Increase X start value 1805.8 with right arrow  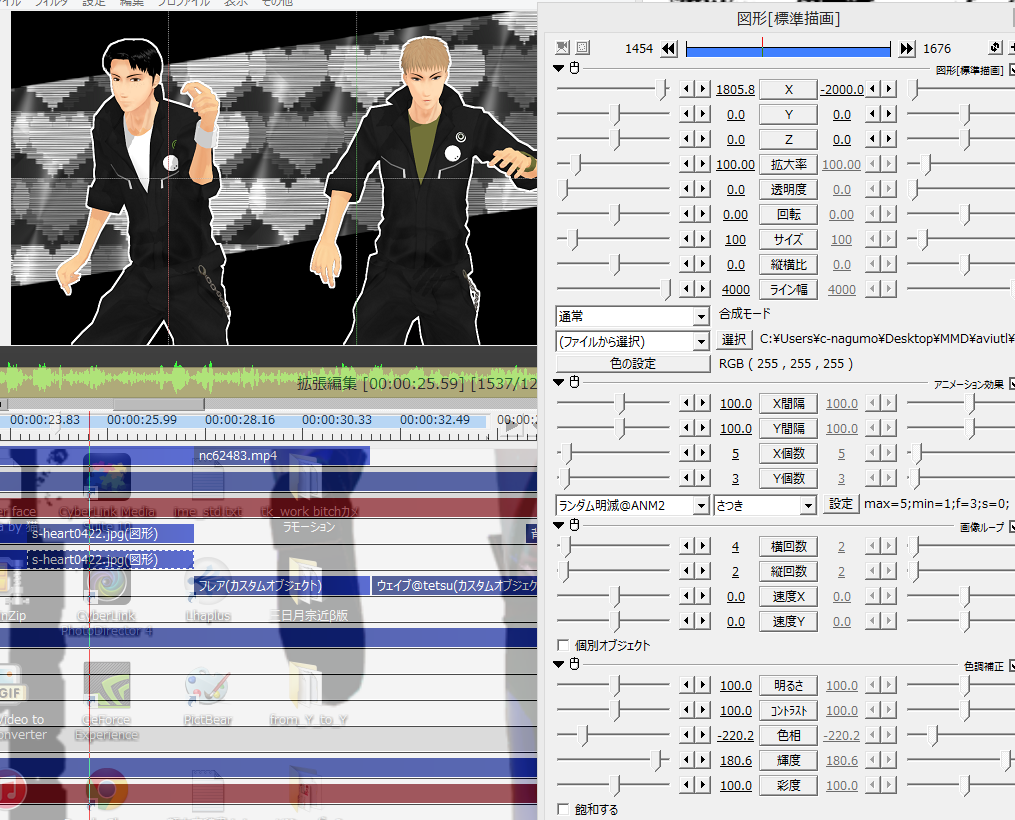point(702,89)
